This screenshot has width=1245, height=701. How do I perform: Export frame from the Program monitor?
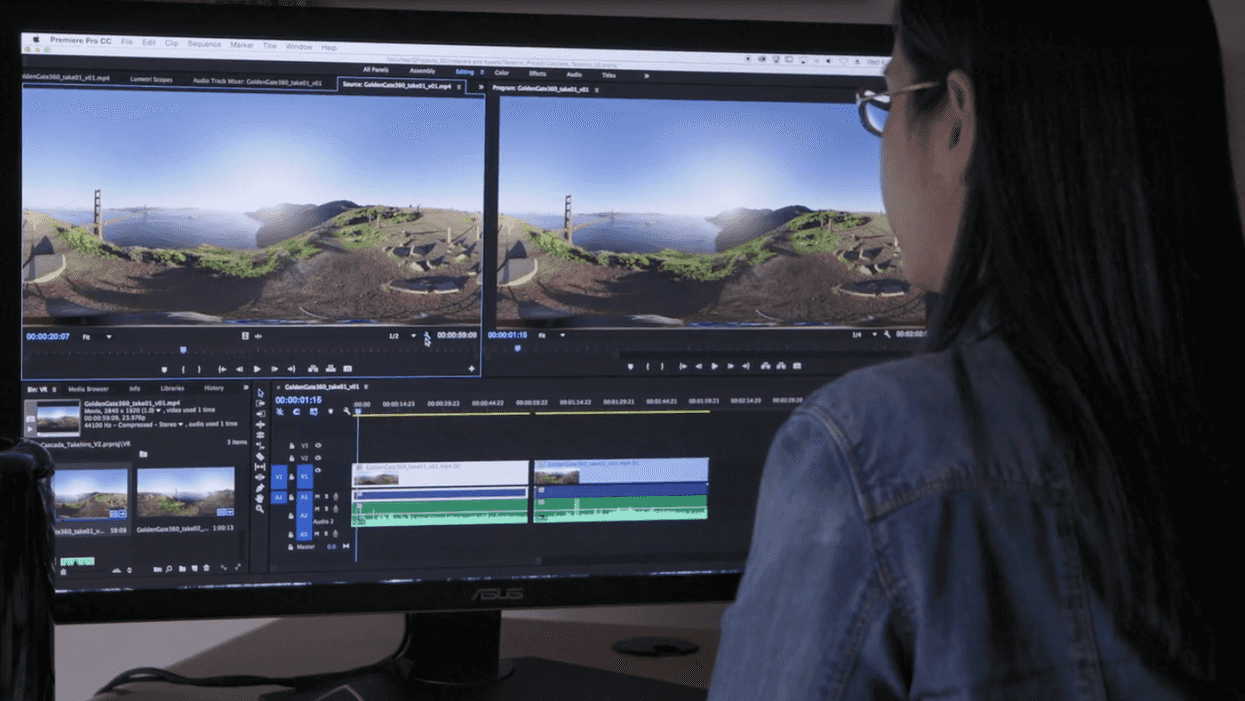pos(797,366)
